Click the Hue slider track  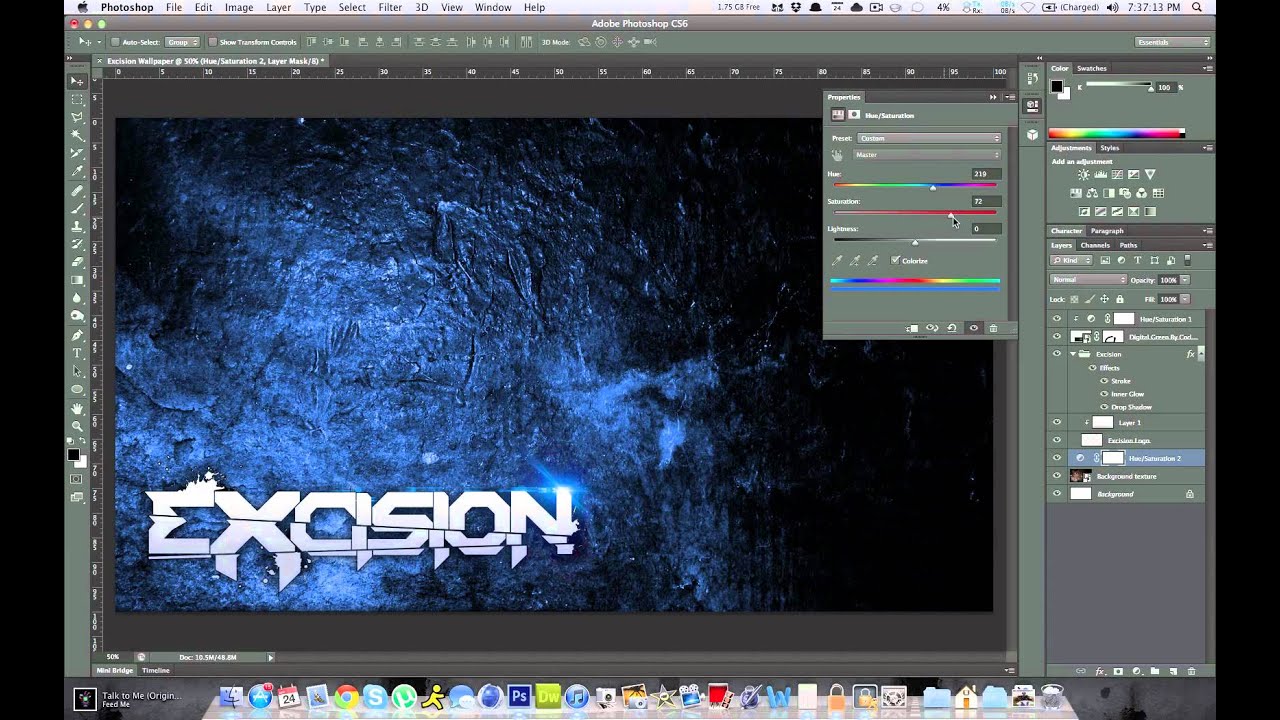pos(915,186)
